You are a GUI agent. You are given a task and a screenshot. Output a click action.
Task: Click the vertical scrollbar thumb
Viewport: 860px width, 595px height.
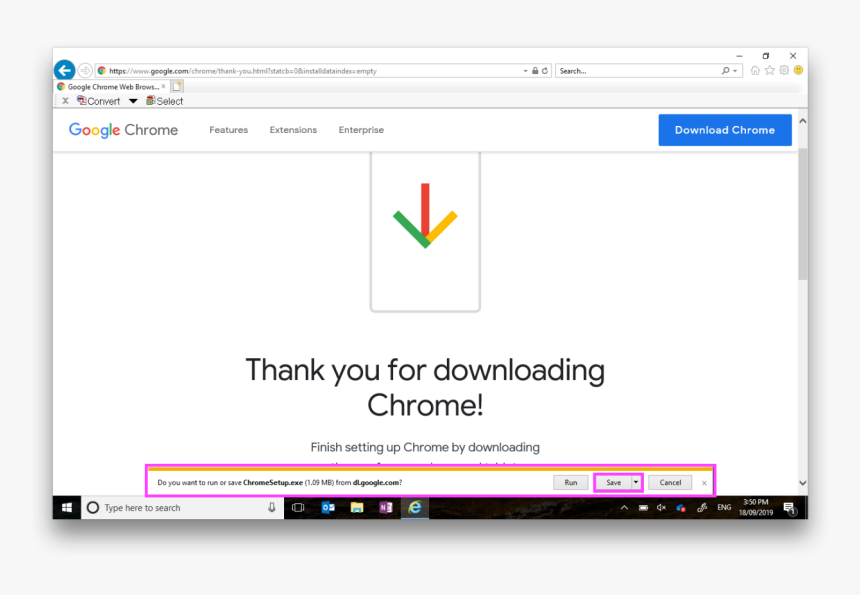(803, 214)
